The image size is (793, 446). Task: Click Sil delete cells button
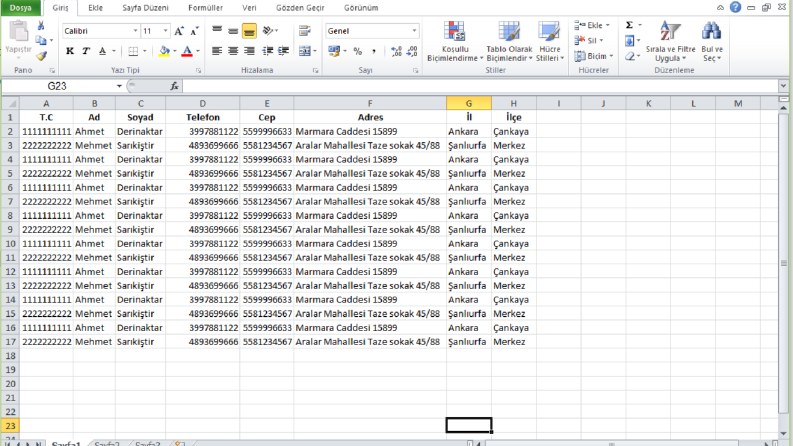[589, 40]
